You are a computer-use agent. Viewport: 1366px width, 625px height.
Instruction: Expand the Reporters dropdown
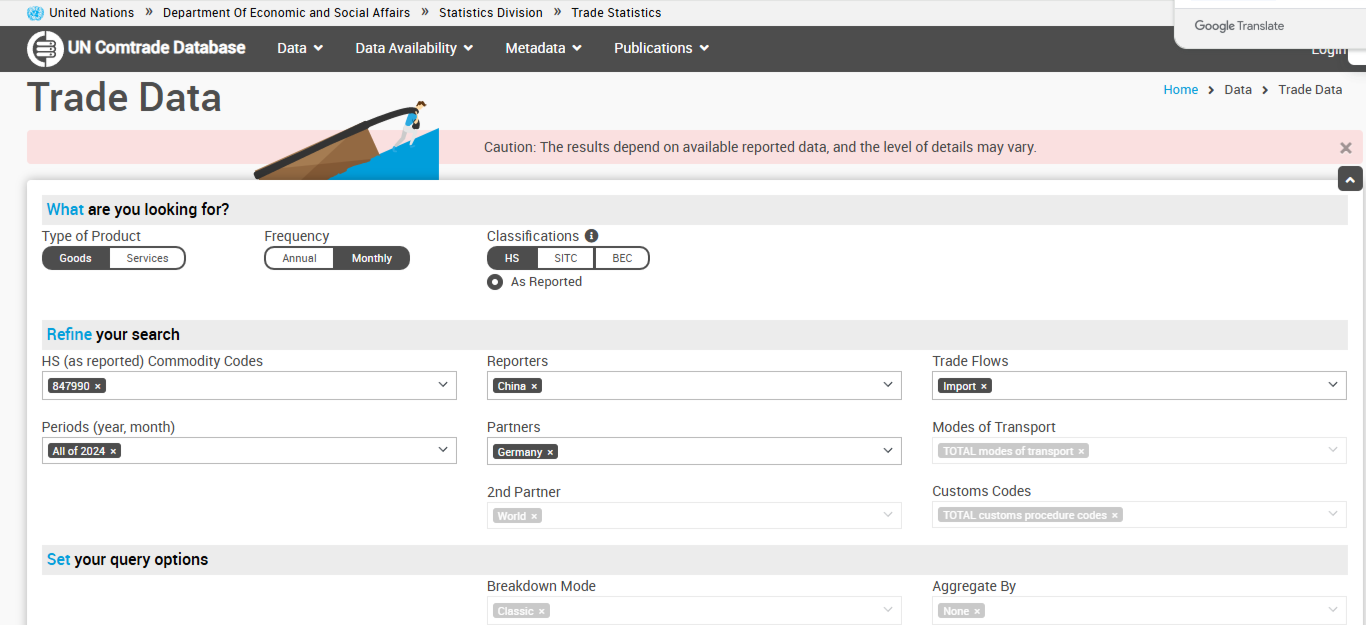[888, 385]
